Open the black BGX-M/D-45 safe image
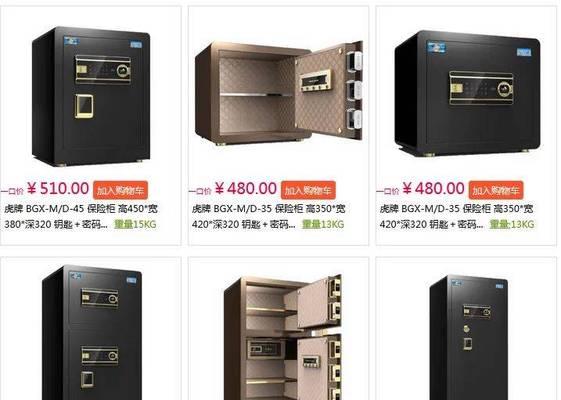The image size is (561, 400). pos(91,96)
